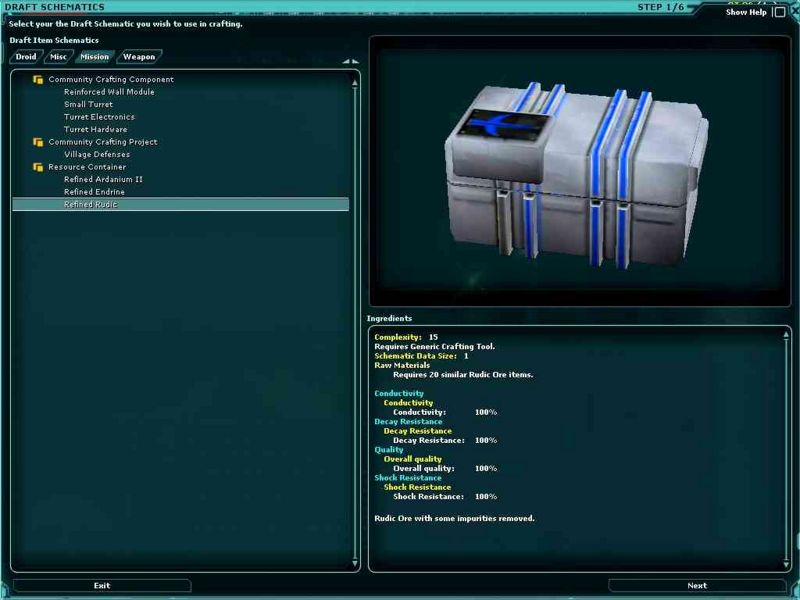Viewport: 800px width, 600px height.
Task: Select the Weapon schematics tab
Action: [x=139, y=57]
